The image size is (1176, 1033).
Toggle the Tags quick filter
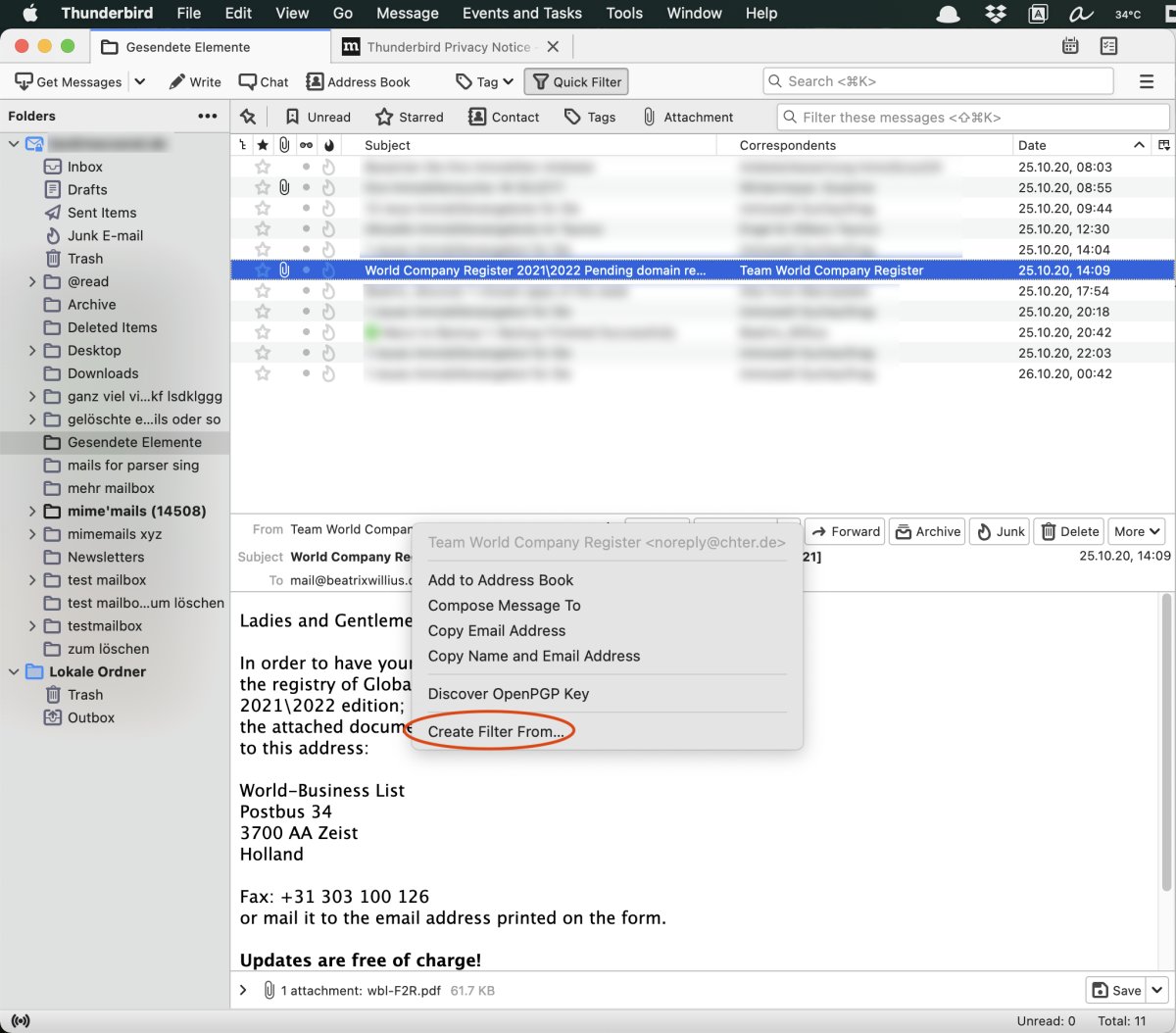pyautogui.click(x=590, y=117)
